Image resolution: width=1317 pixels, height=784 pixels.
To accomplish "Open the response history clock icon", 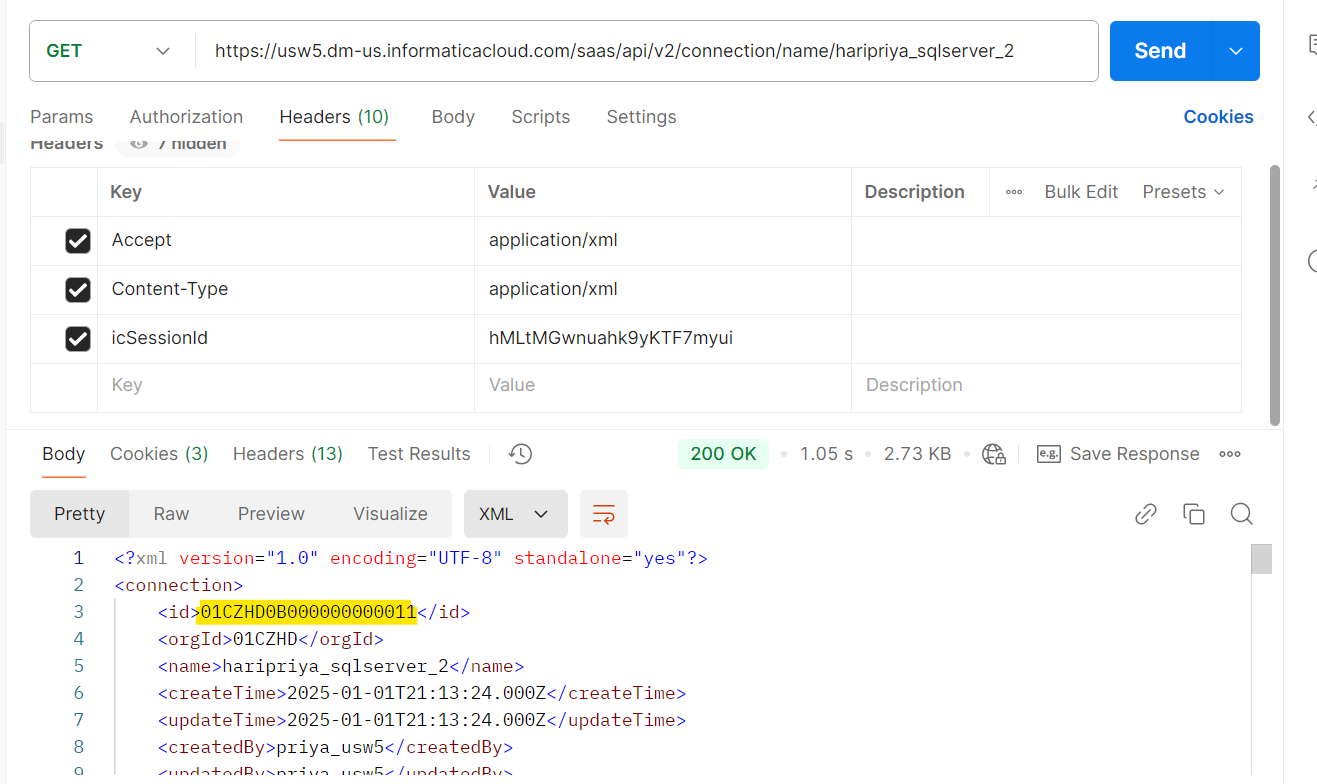I will click(x=520, y=454).
